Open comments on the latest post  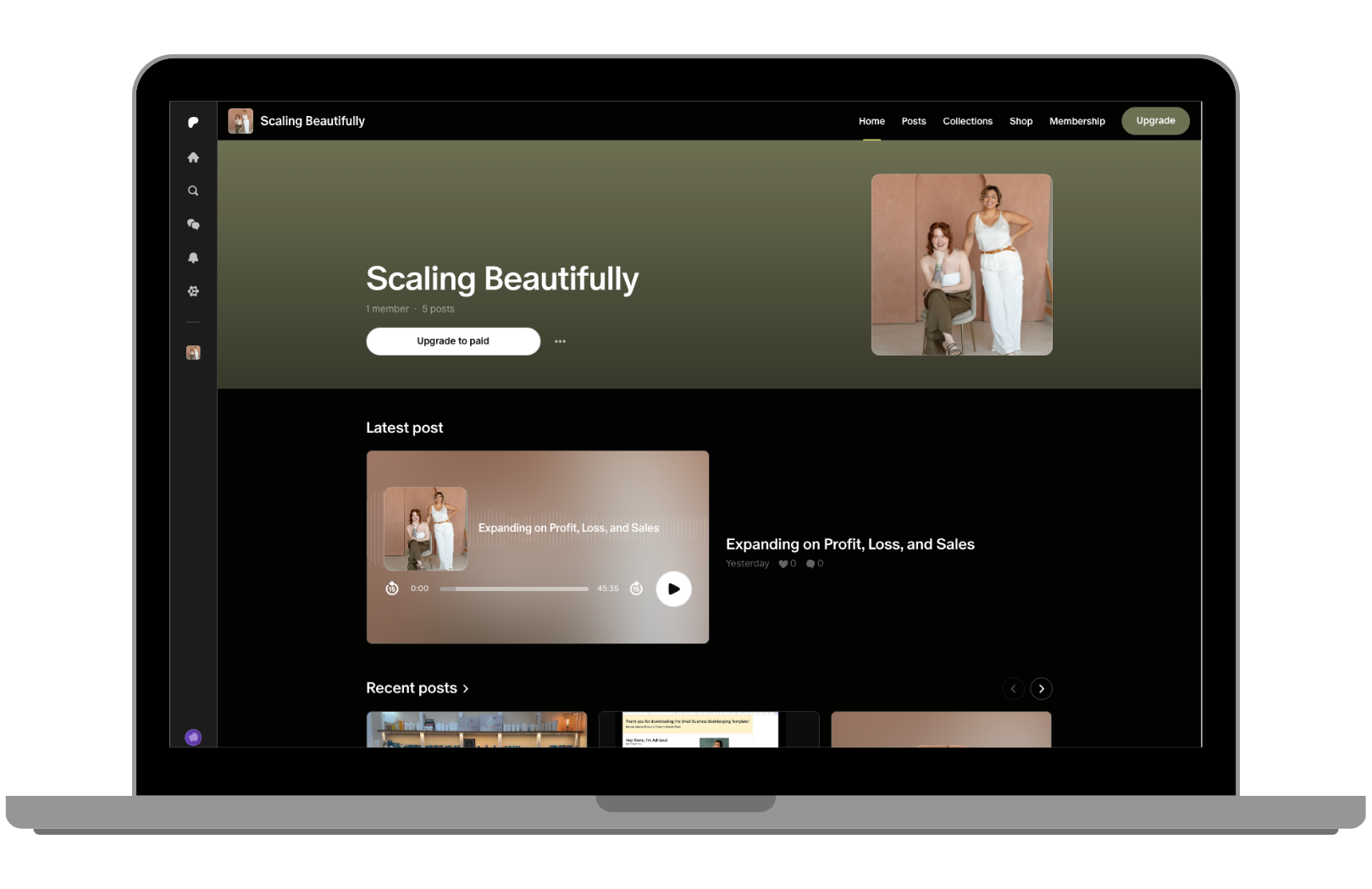(810, 564)
